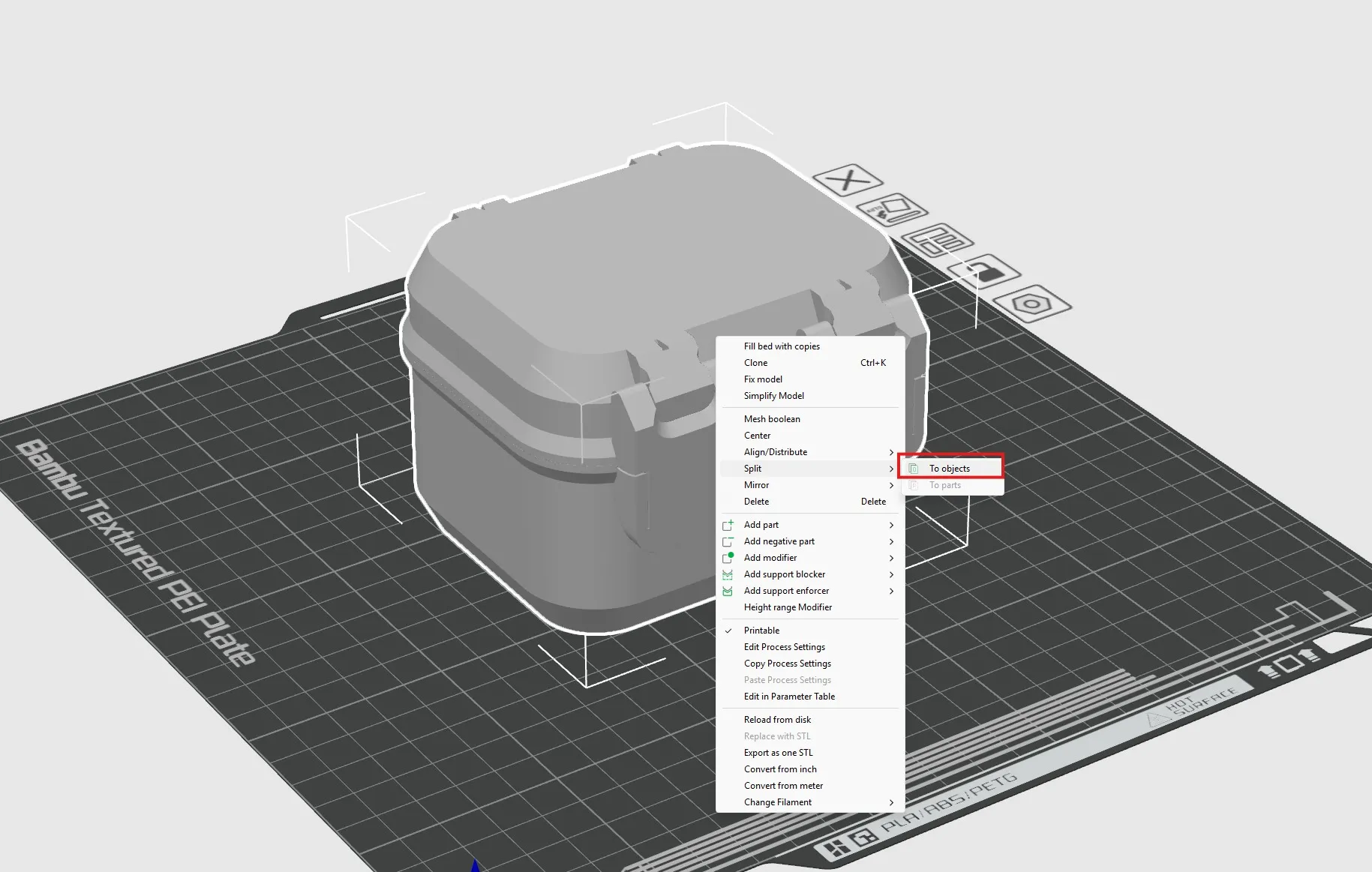Expand the Add negative part submenu arrow
The width and height of the screenshot is (1372, 872).
891,541
